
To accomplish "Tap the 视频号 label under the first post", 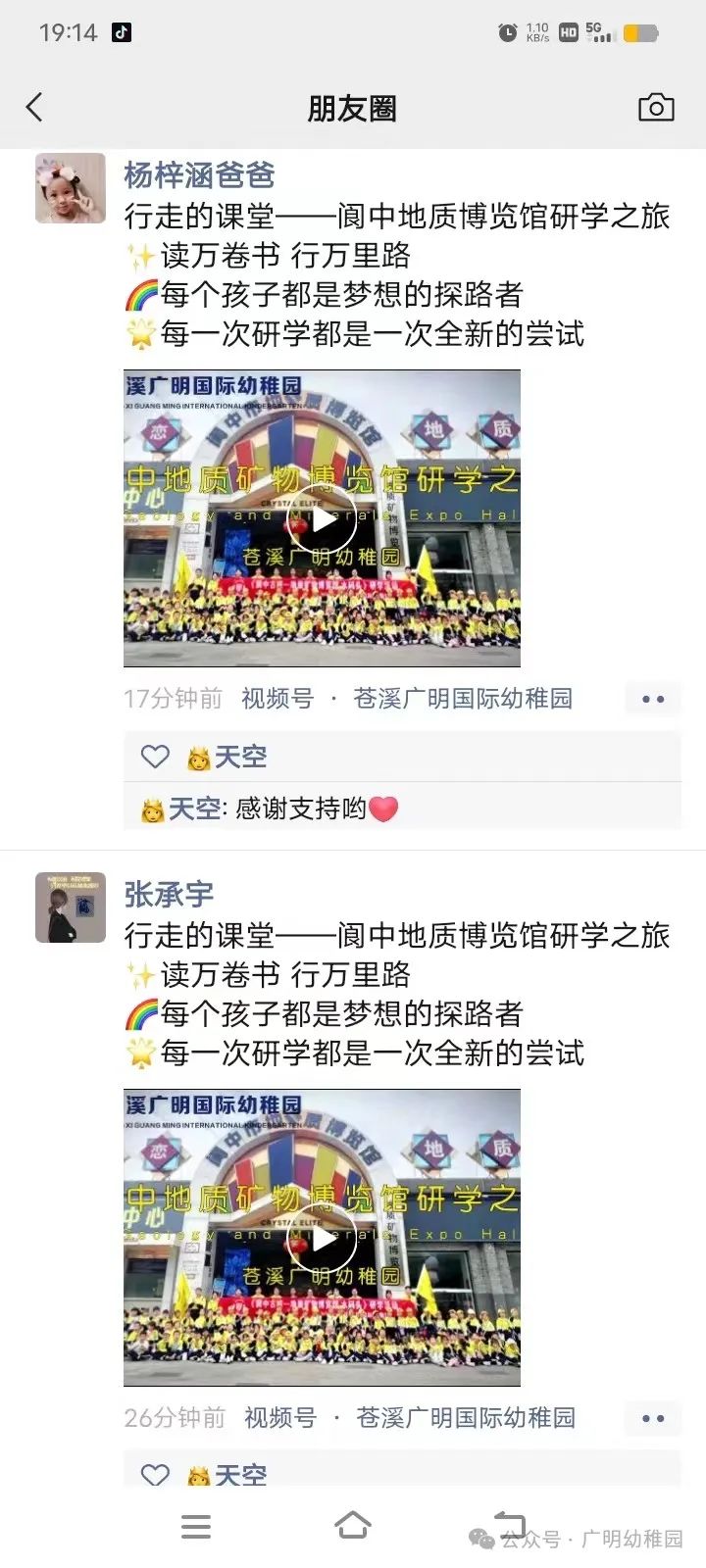I will pos(277,699).
